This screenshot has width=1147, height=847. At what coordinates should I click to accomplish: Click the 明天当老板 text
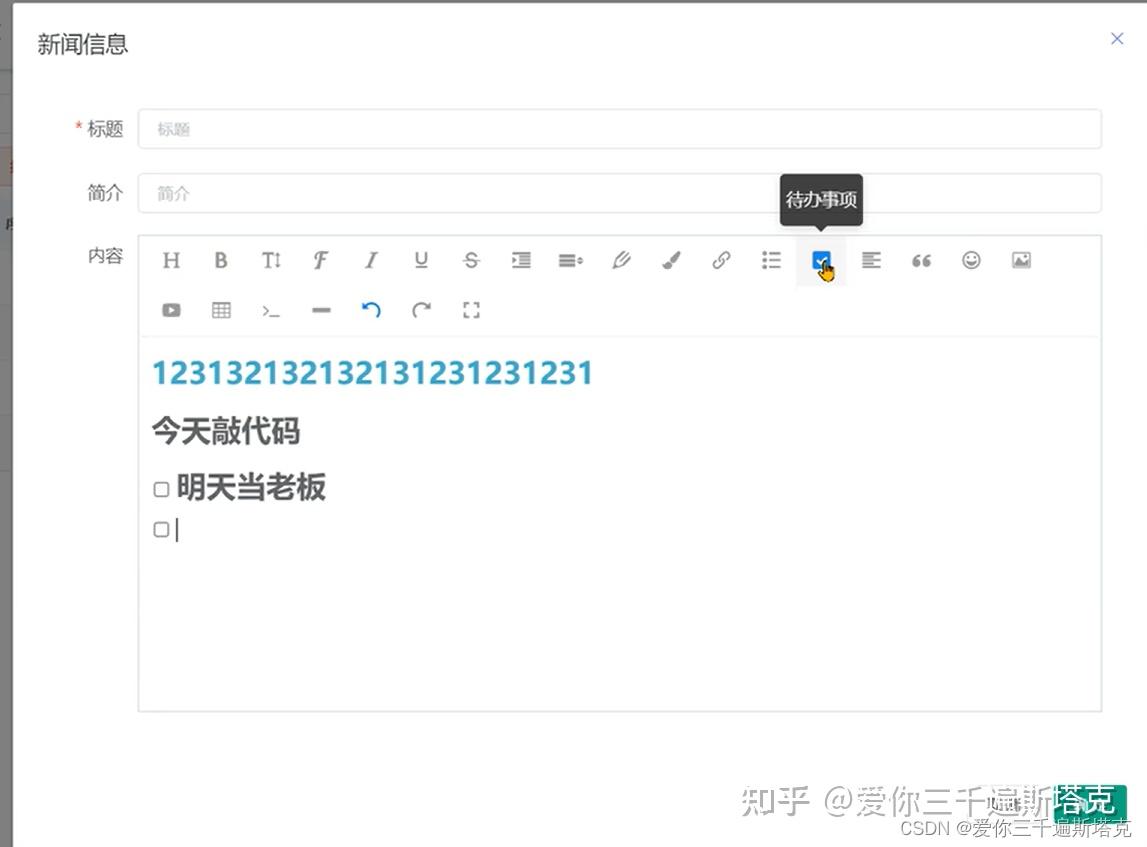pos(251,487)
